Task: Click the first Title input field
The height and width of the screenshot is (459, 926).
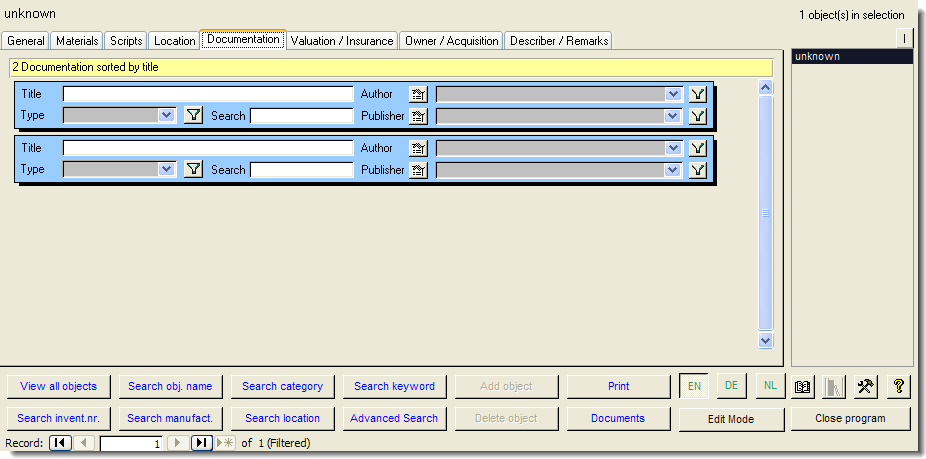Action: pyautogui.click(x=208, y=94)
